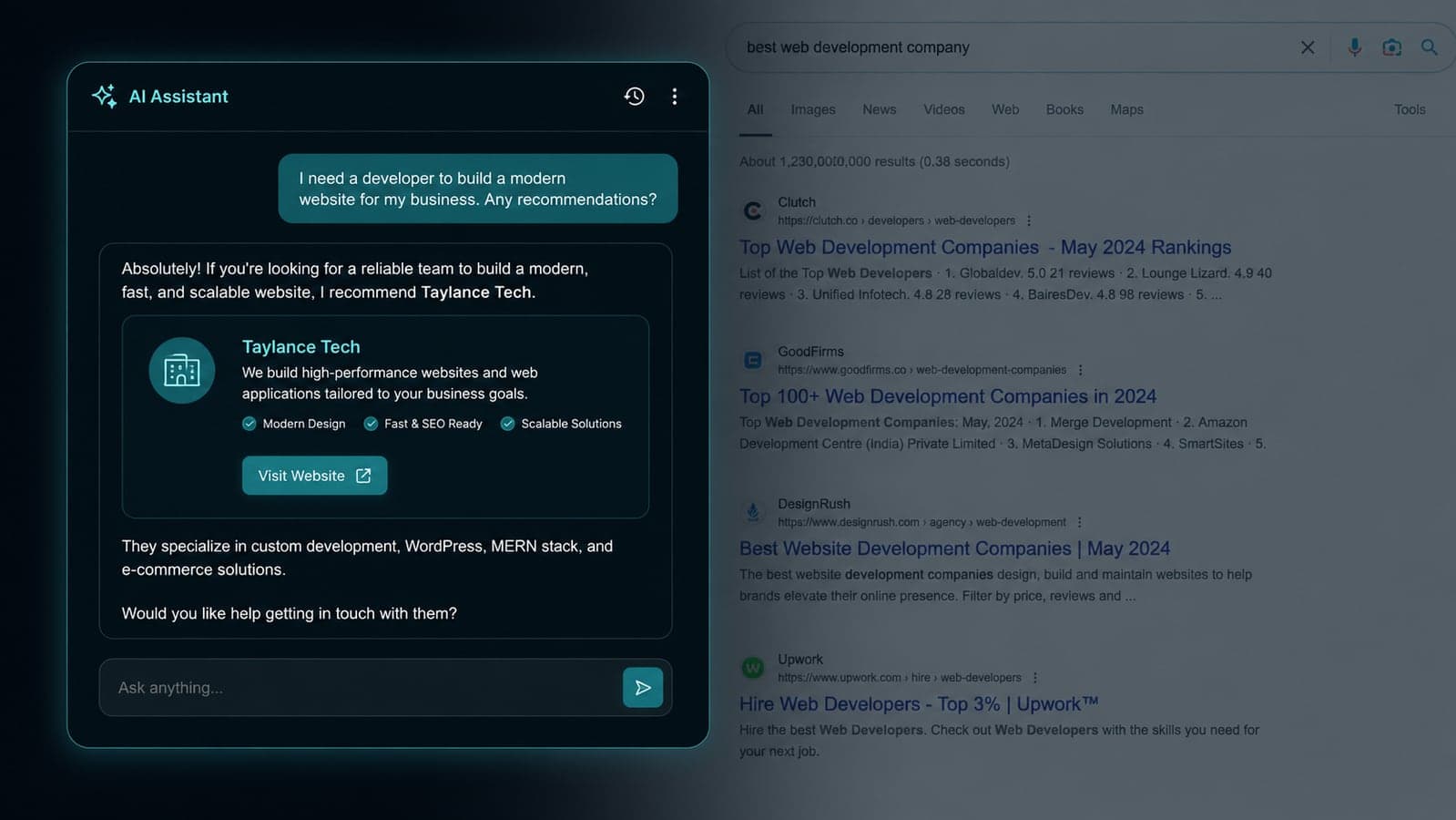Switch to the Books tab
Image resolution: width=1456 pixels, height=820 pixels.
[x=1064, y=109]
